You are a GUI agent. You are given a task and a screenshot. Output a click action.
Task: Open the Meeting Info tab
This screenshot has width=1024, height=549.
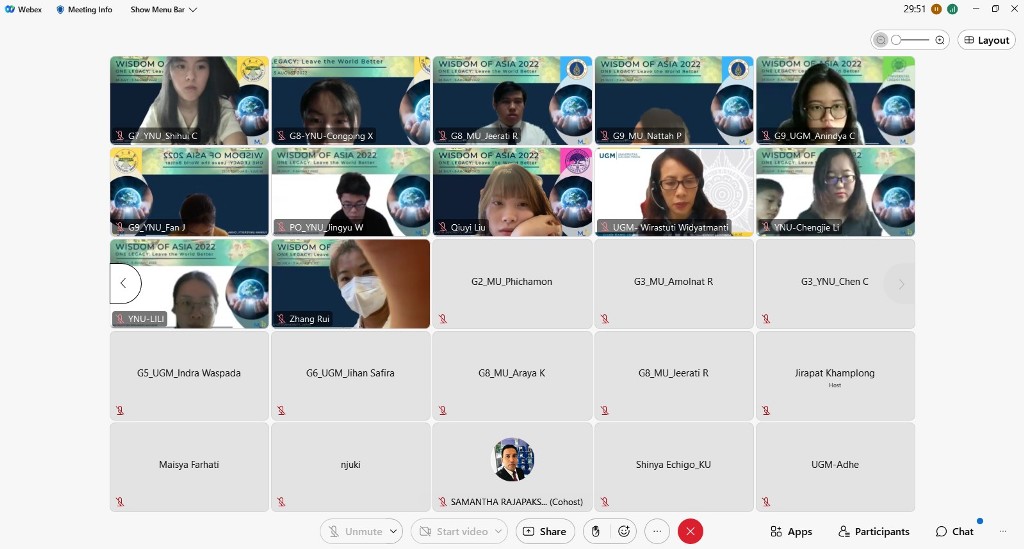coord(84,9)
